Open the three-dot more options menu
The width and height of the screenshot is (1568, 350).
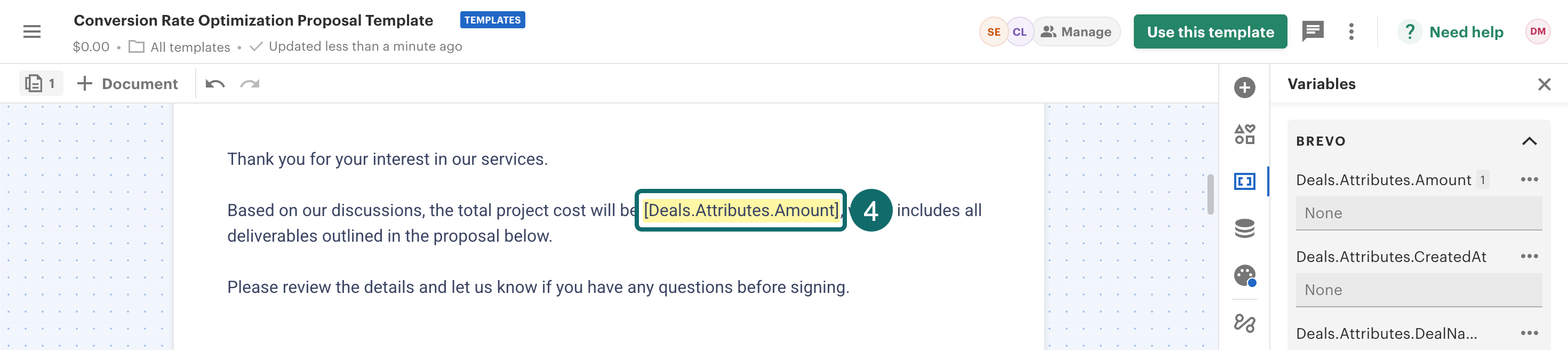(1351, 31)
